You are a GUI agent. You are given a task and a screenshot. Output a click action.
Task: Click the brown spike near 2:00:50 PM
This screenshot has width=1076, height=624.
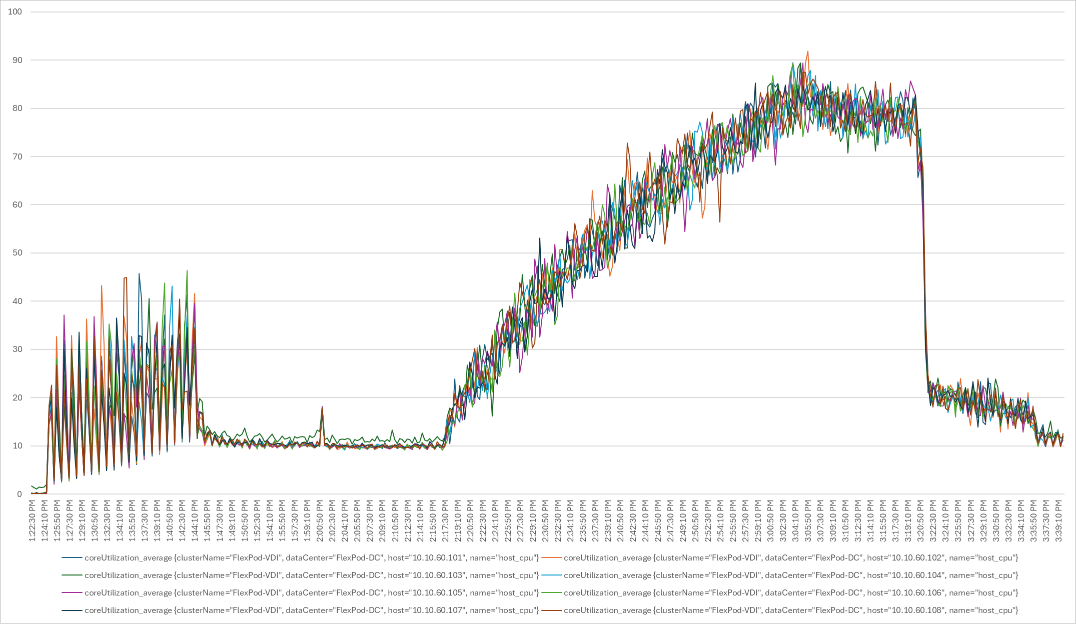click(322, 408)
